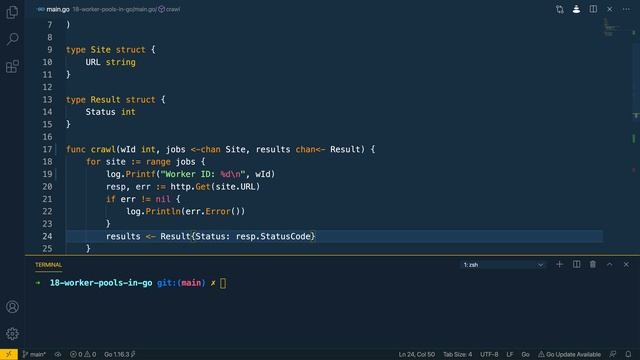Open the Accounts menu icon
640x360 pixels.
(12, 307)
